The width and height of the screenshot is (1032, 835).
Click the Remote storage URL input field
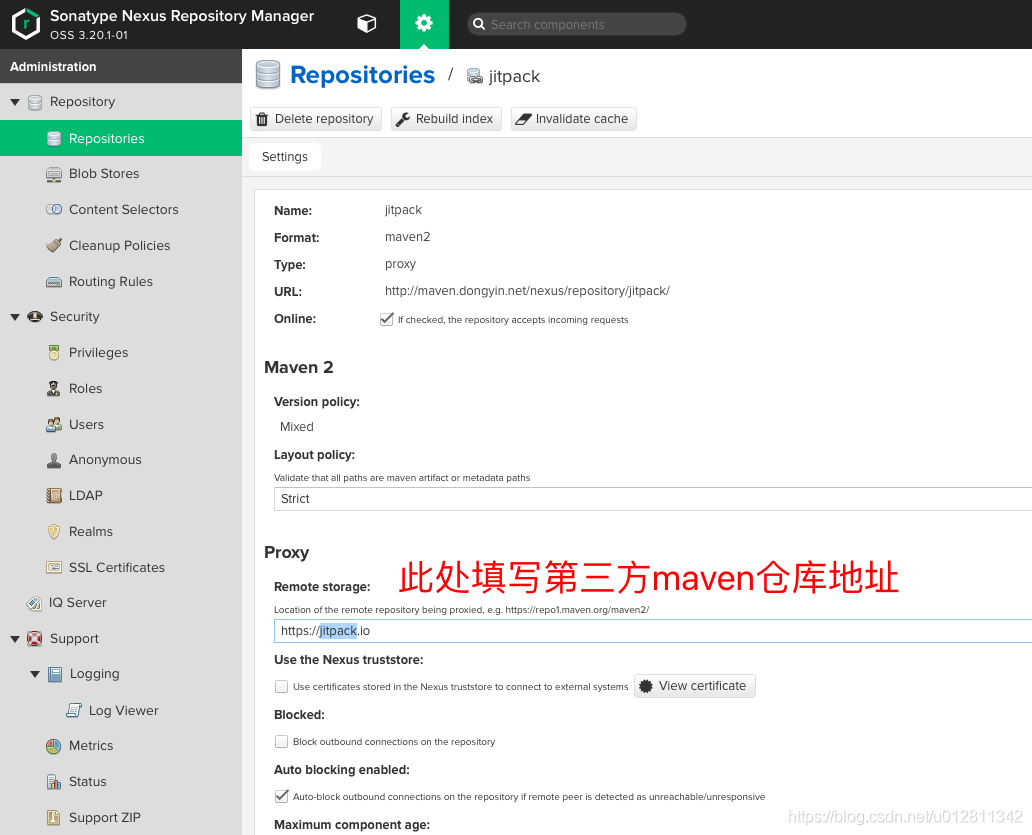coord(653,630)
